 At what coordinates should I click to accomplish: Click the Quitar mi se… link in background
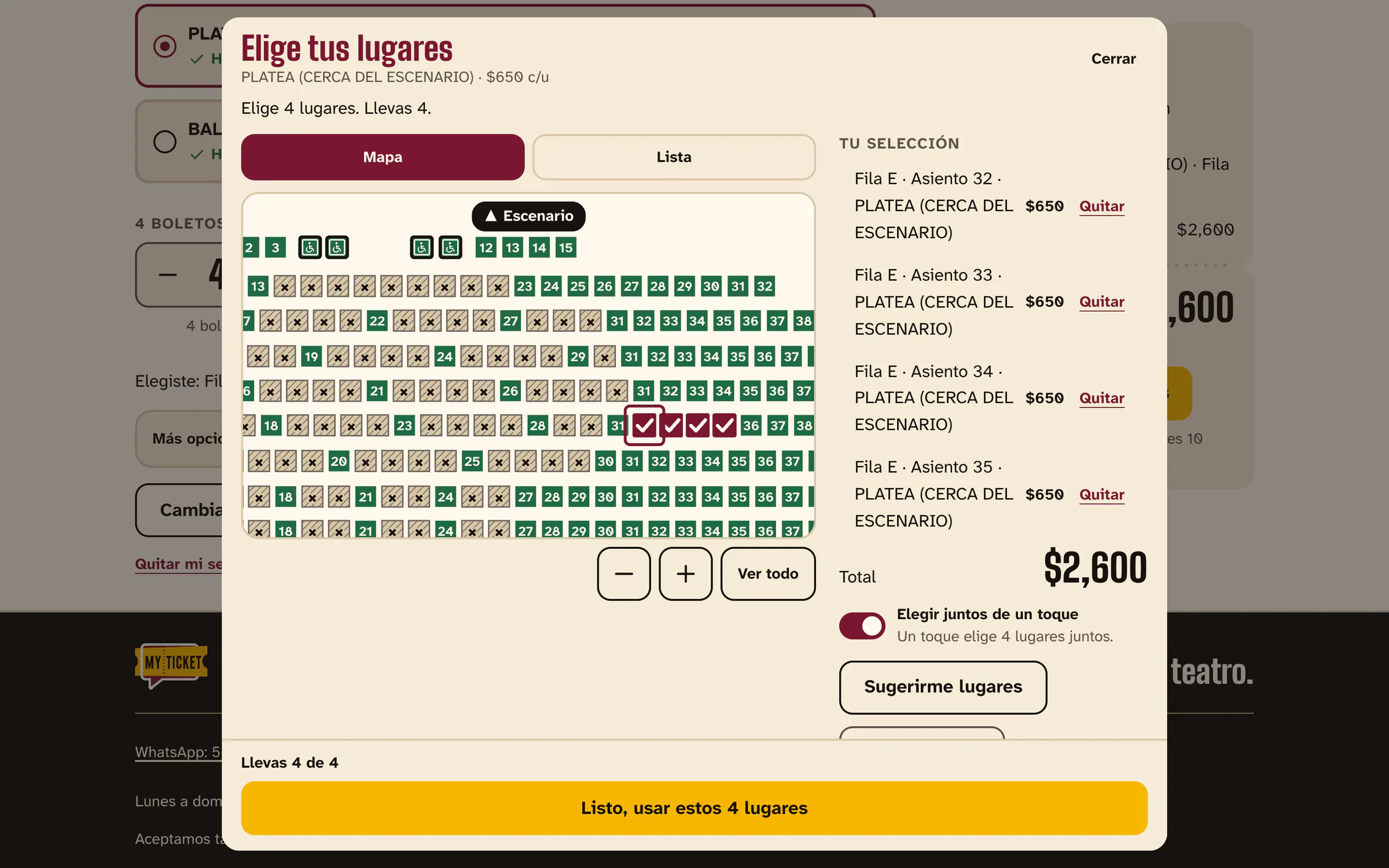click(178, 564)
